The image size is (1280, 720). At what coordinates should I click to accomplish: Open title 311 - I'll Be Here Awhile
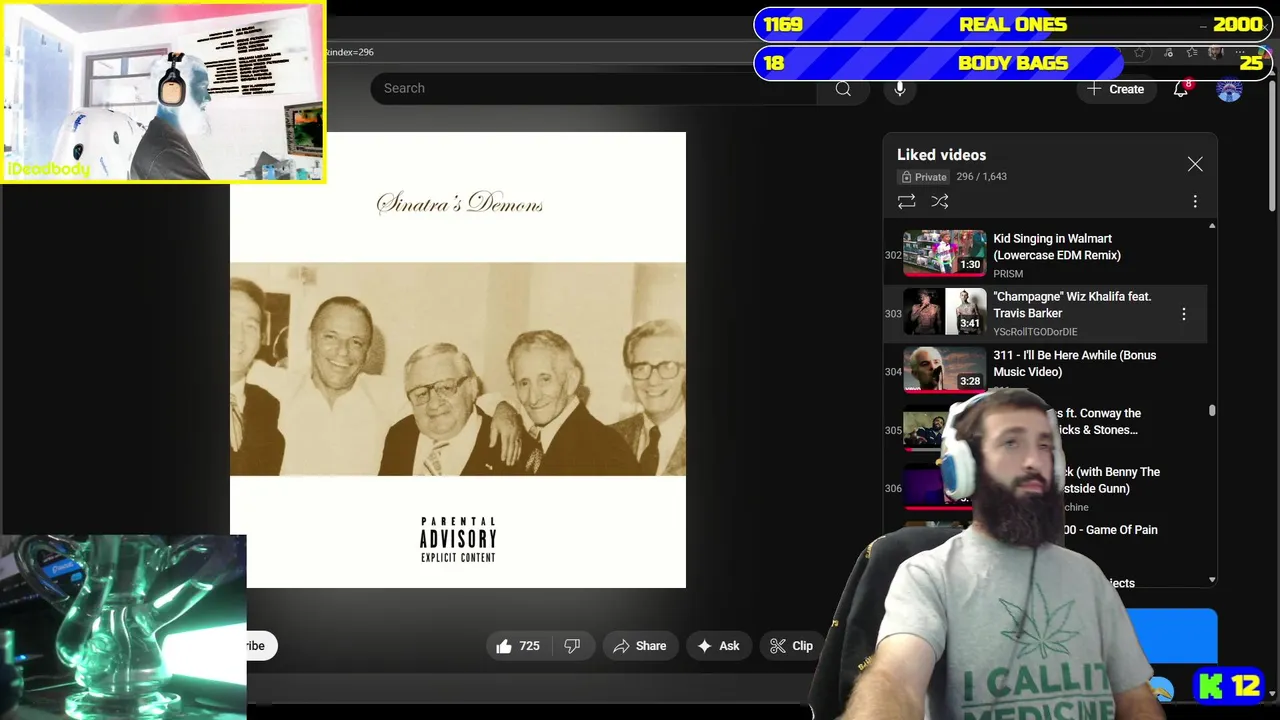pyautogui.click(x=1074, y=363)
